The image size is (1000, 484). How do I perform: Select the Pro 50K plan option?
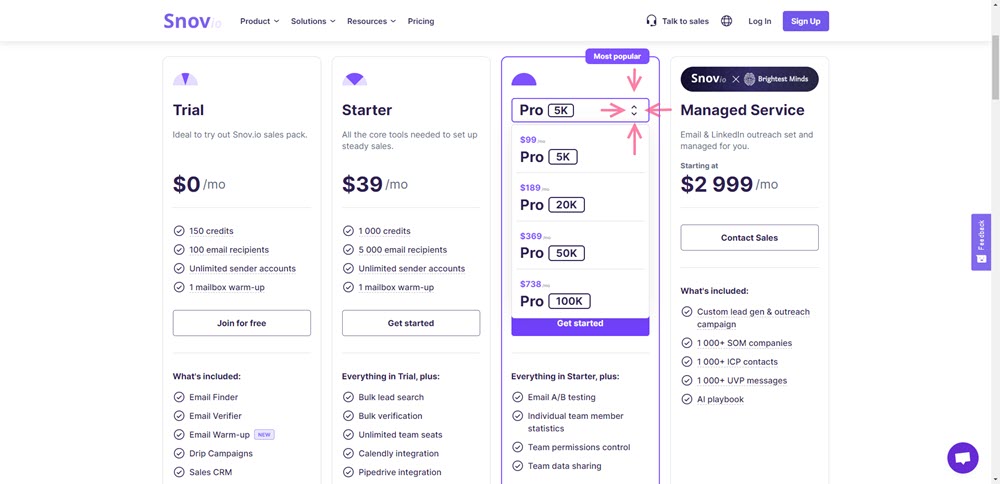[580, 246]
